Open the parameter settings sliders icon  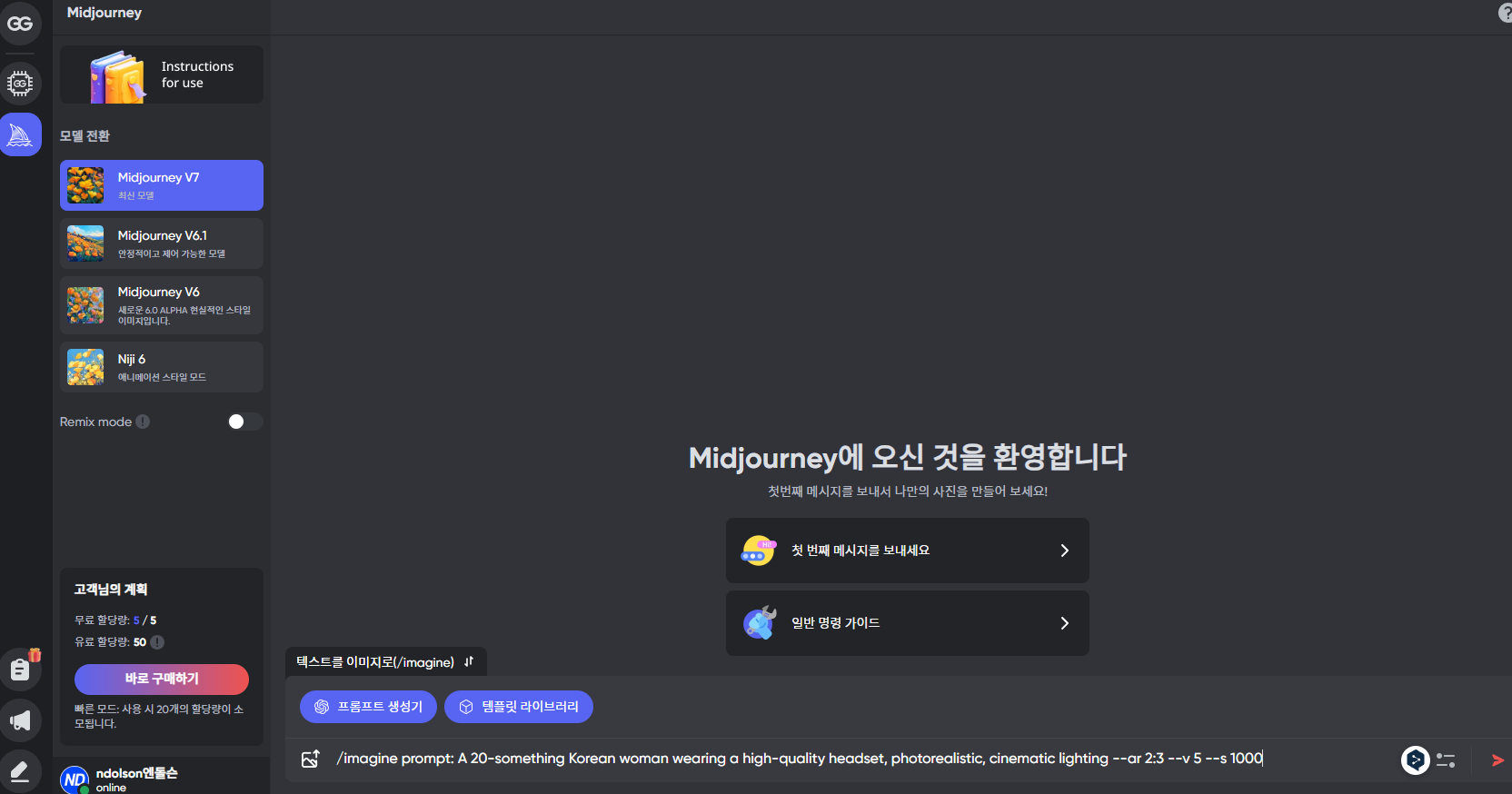point(1446,760)
